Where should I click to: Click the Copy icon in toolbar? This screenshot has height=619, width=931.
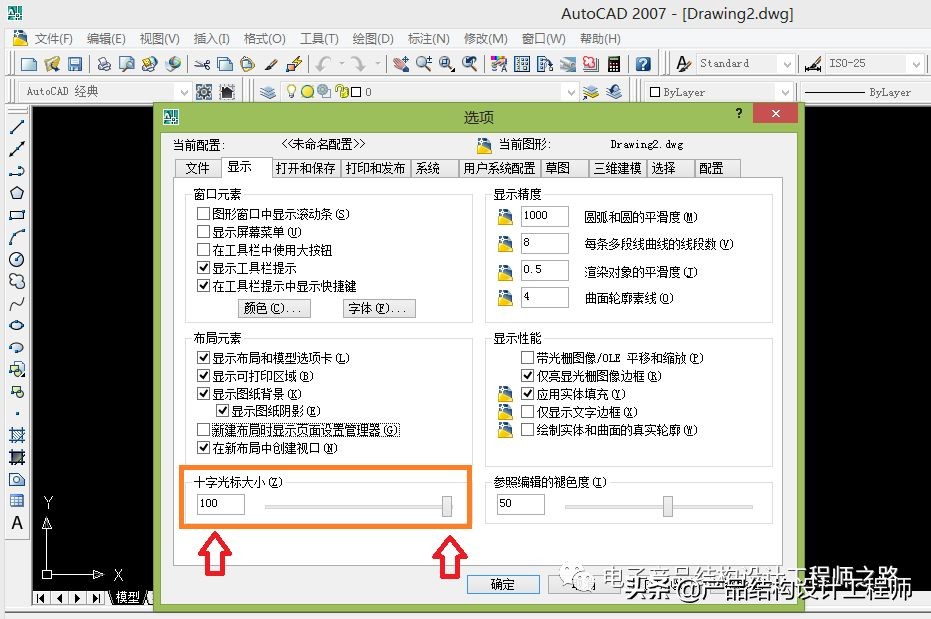(225, 64)
